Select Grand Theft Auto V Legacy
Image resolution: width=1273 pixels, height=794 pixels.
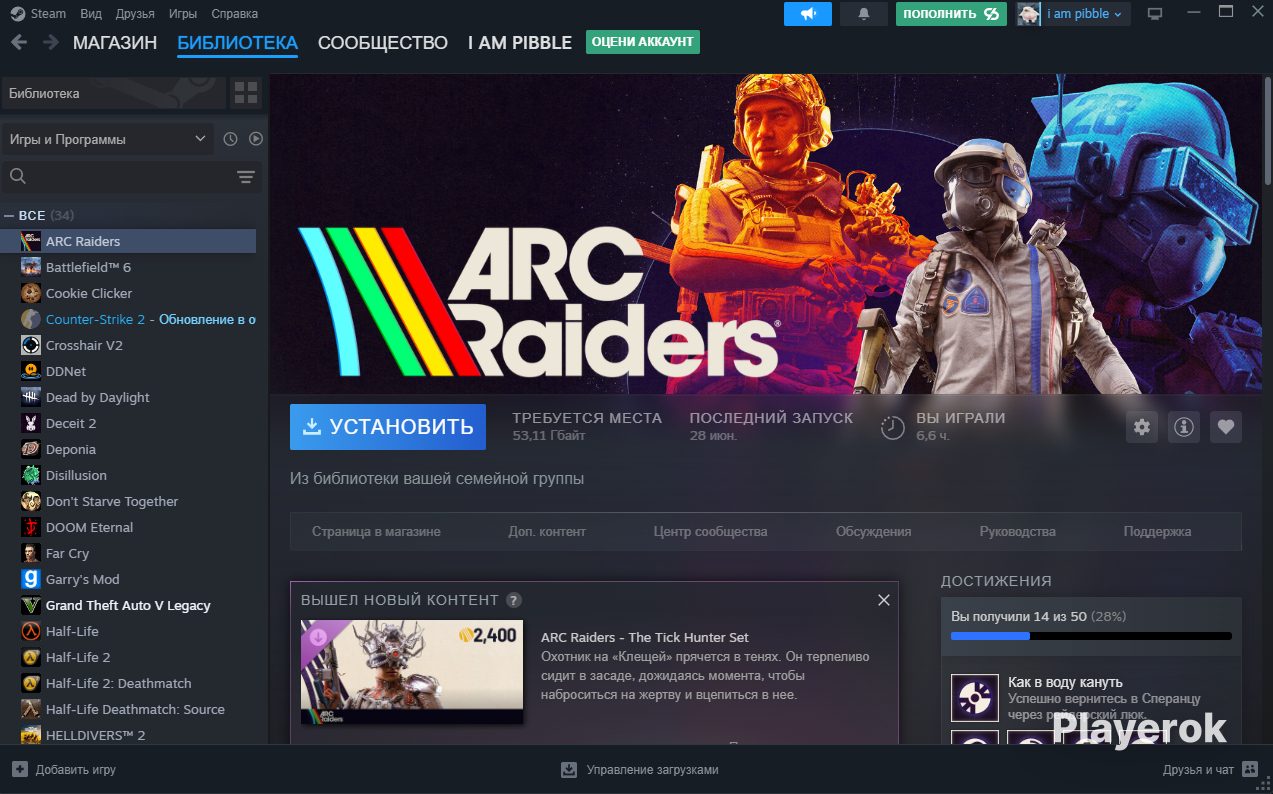click(x=128, y=605)
